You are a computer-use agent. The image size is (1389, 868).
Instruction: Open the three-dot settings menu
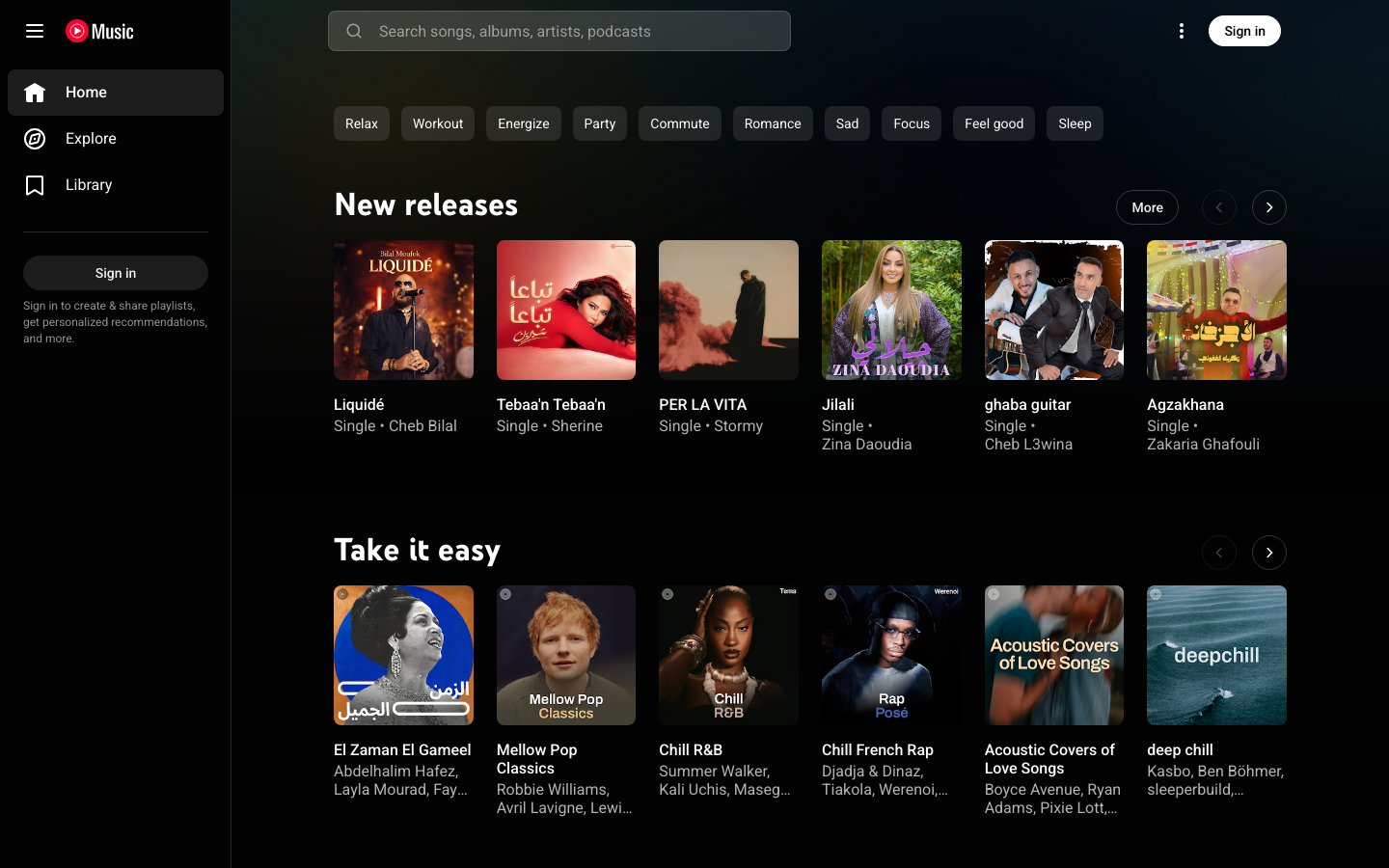click(1182, 31)
